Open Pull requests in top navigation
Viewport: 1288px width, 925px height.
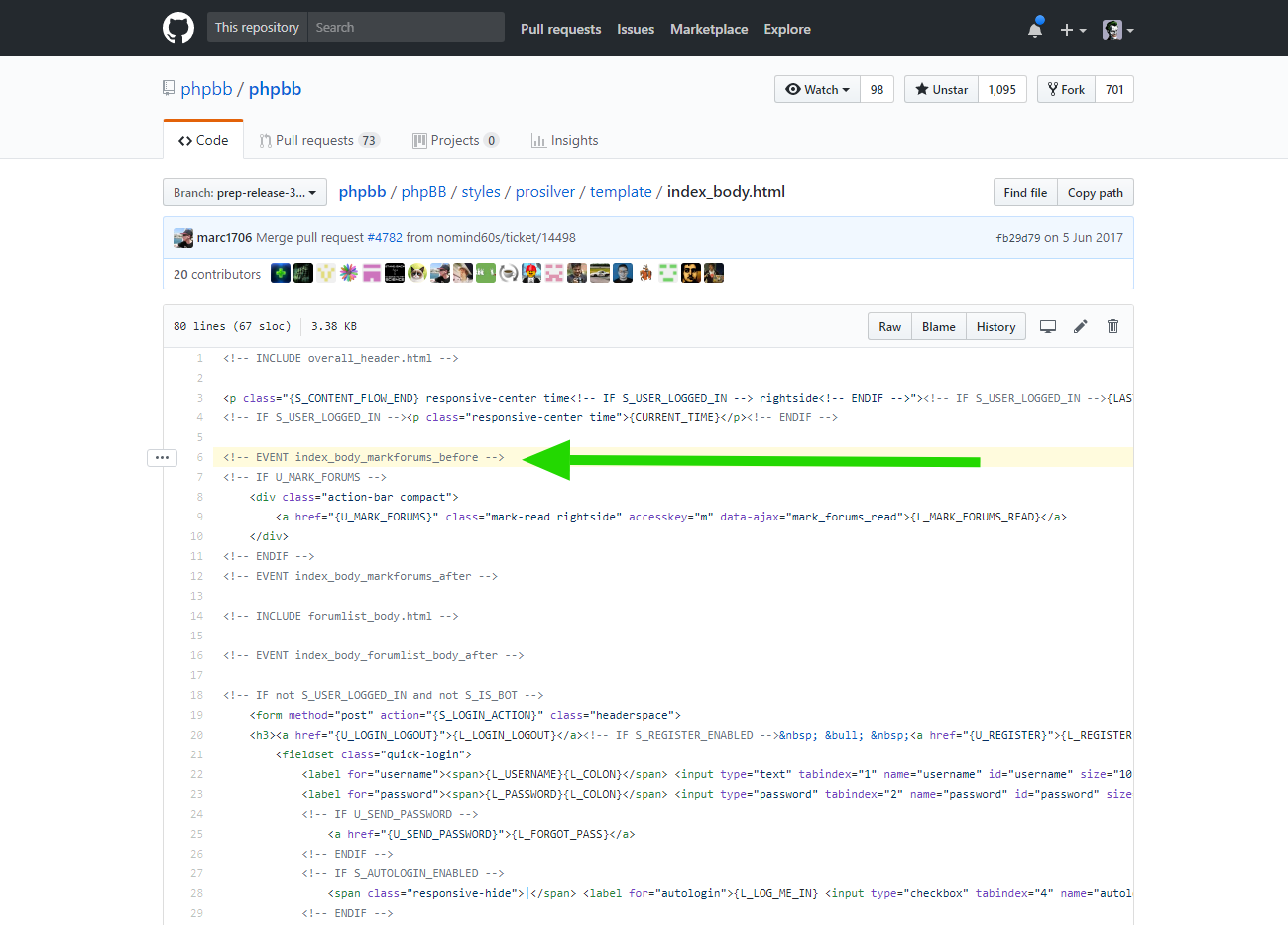pyautogui.click(x=561, y=29)
